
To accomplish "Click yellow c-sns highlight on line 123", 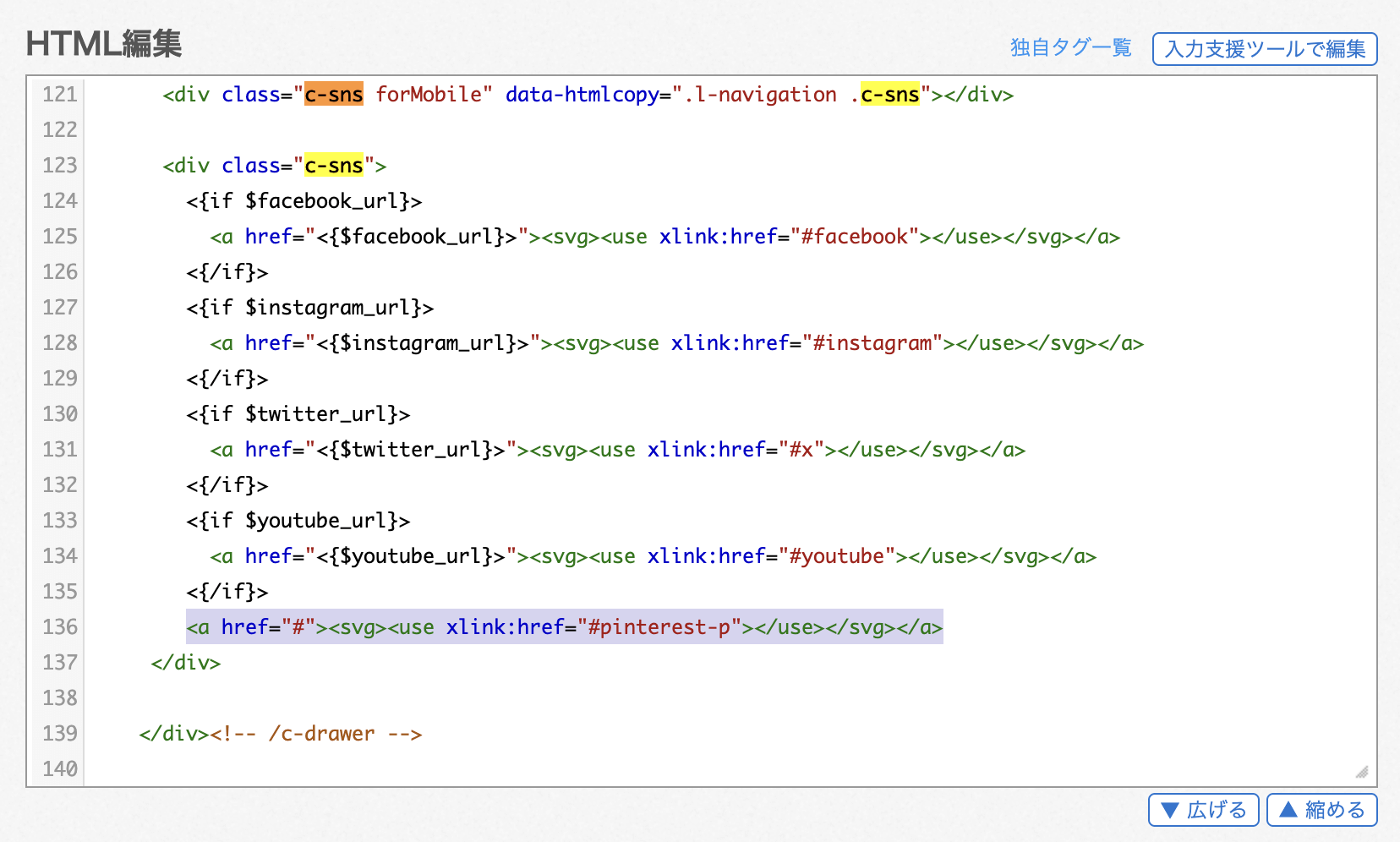I will [334, 166].
